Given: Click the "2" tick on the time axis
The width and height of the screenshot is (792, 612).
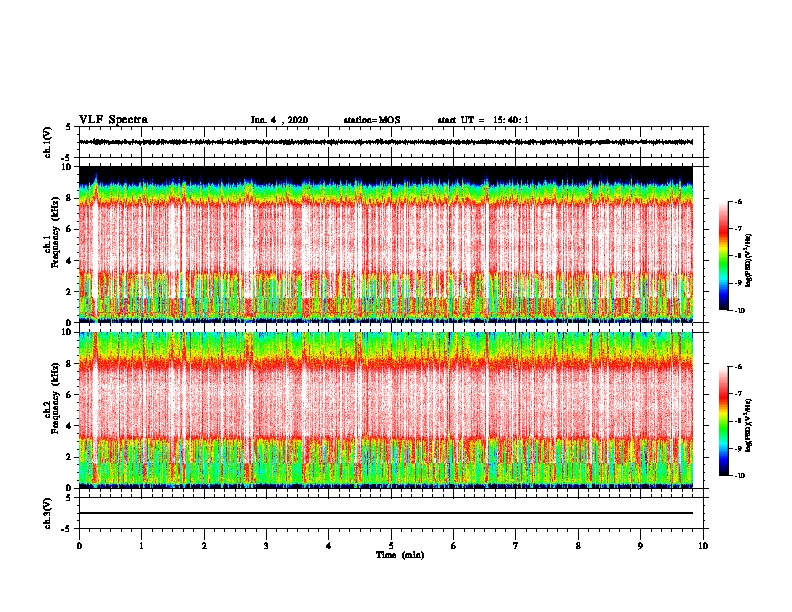Looking at the screenshot, I should 204,546.
